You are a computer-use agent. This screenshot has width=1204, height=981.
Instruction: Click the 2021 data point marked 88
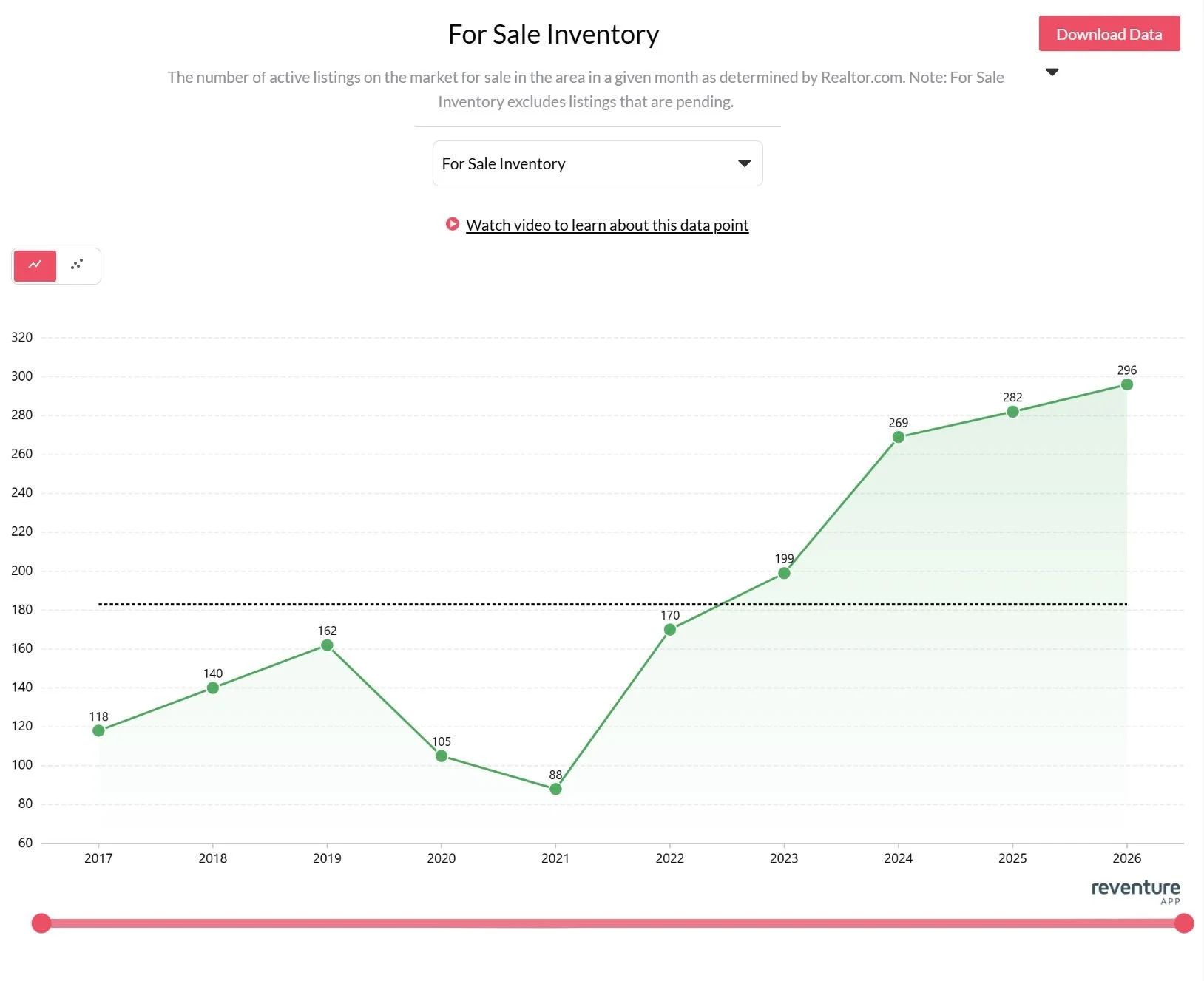(x=555, y=789)
